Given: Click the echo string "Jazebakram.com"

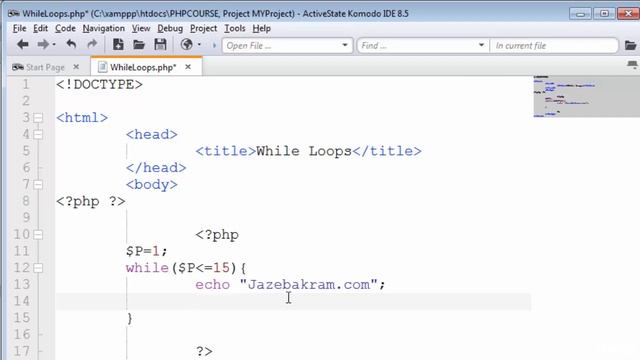Looking at the screenshot, I should [309, 284].
